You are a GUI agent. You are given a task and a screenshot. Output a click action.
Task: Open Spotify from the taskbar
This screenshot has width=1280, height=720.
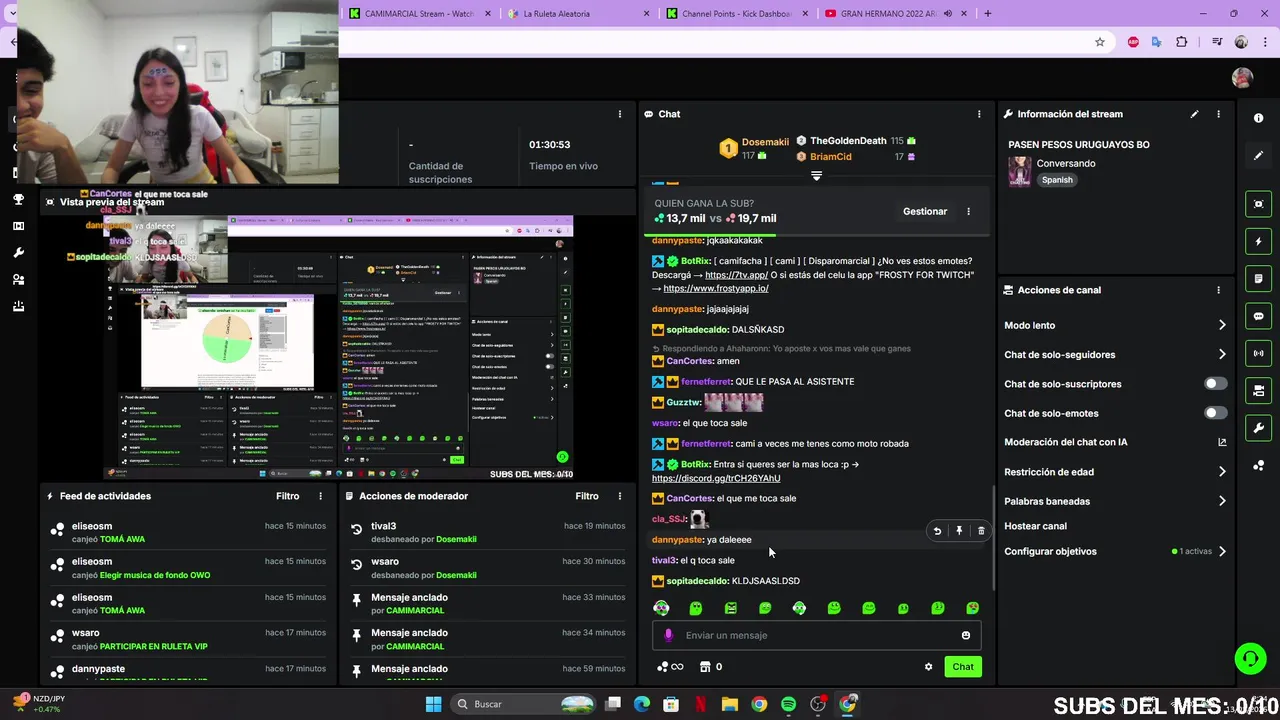(x=788, y=704)
